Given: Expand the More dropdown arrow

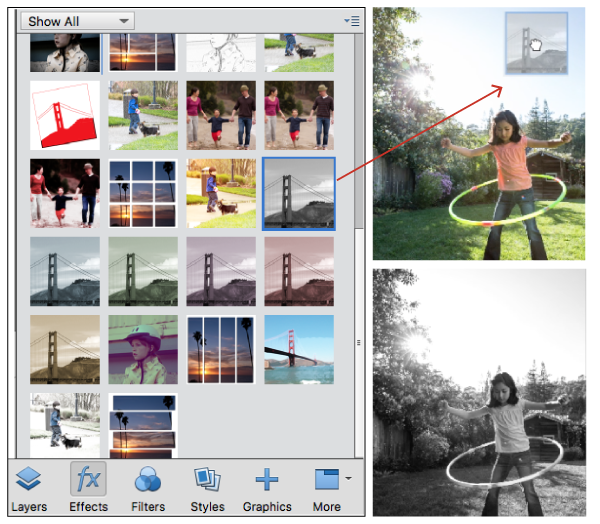Looking at the screenshot, I should pos(348,478).
